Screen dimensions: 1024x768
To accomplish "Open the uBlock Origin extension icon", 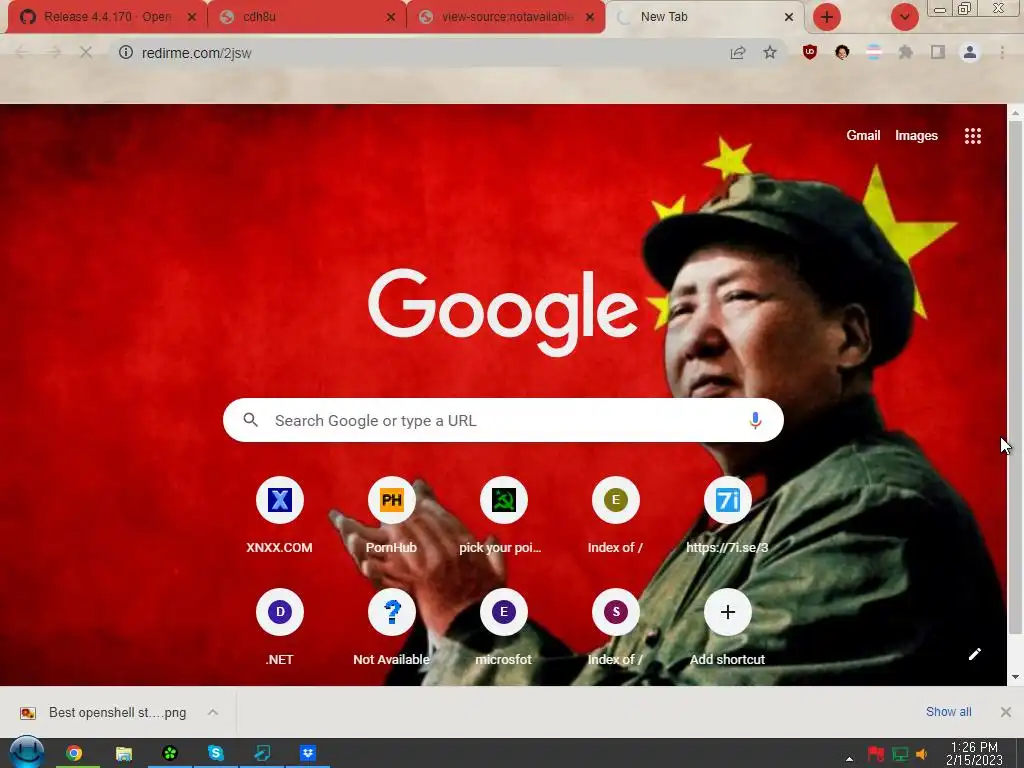I will tap(810, 52).
